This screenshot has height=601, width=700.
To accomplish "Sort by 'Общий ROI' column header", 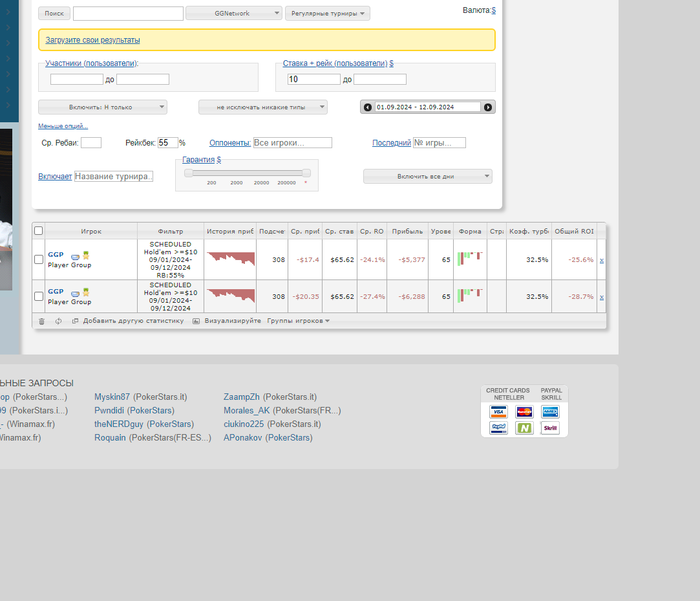I will 574,231.
